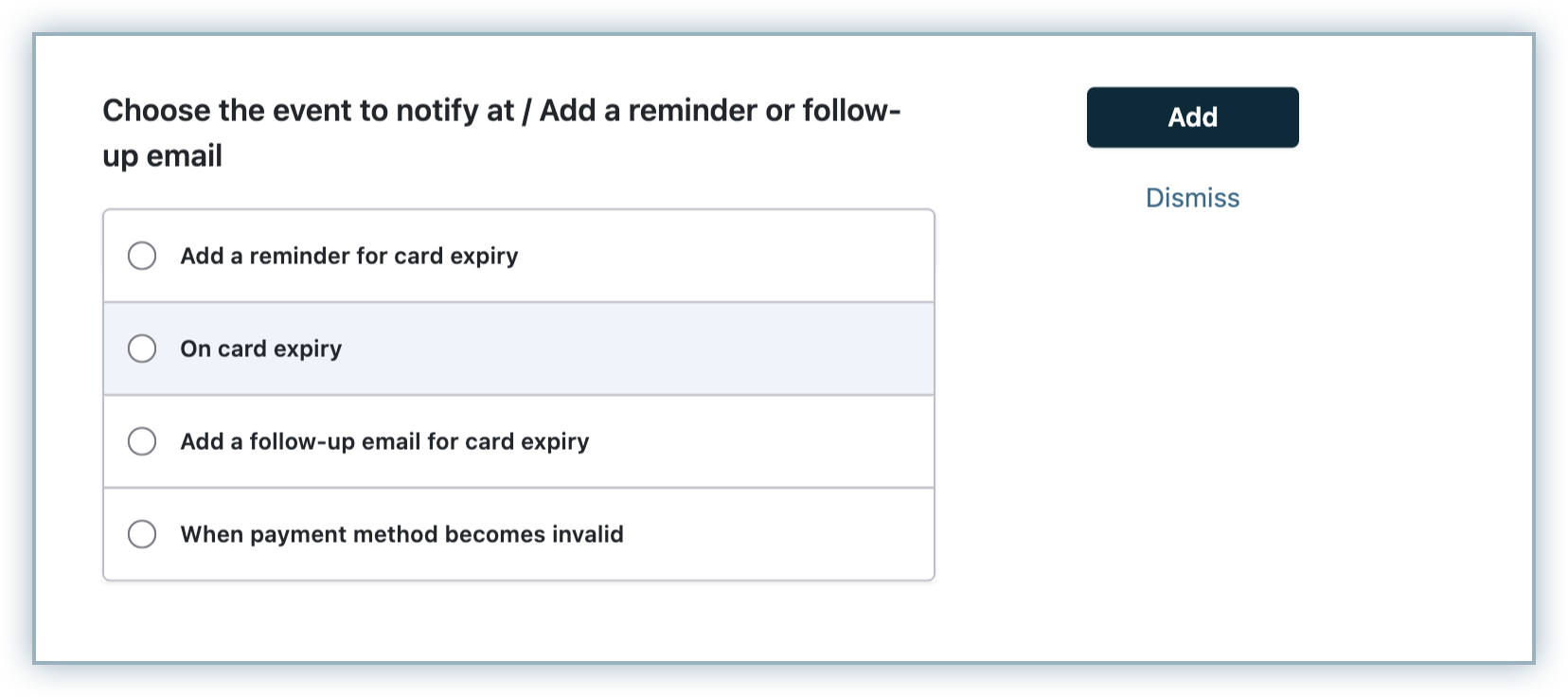Click blank area of highlighted "On card expiry" row
1568x697 pixels.
pyautogui.click(x=663, y=348)
